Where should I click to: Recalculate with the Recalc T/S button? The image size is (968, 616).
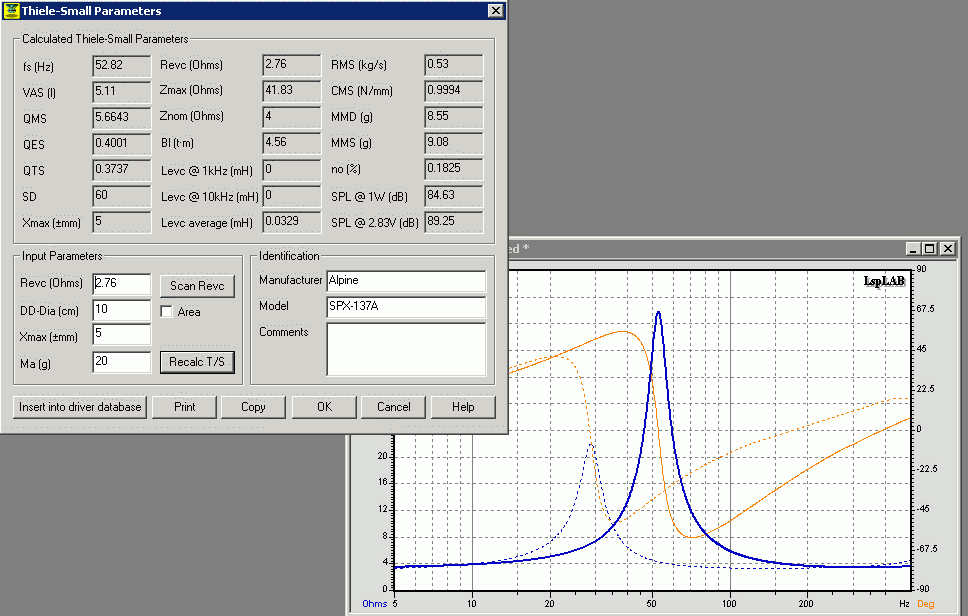click(x=197, y=362)
